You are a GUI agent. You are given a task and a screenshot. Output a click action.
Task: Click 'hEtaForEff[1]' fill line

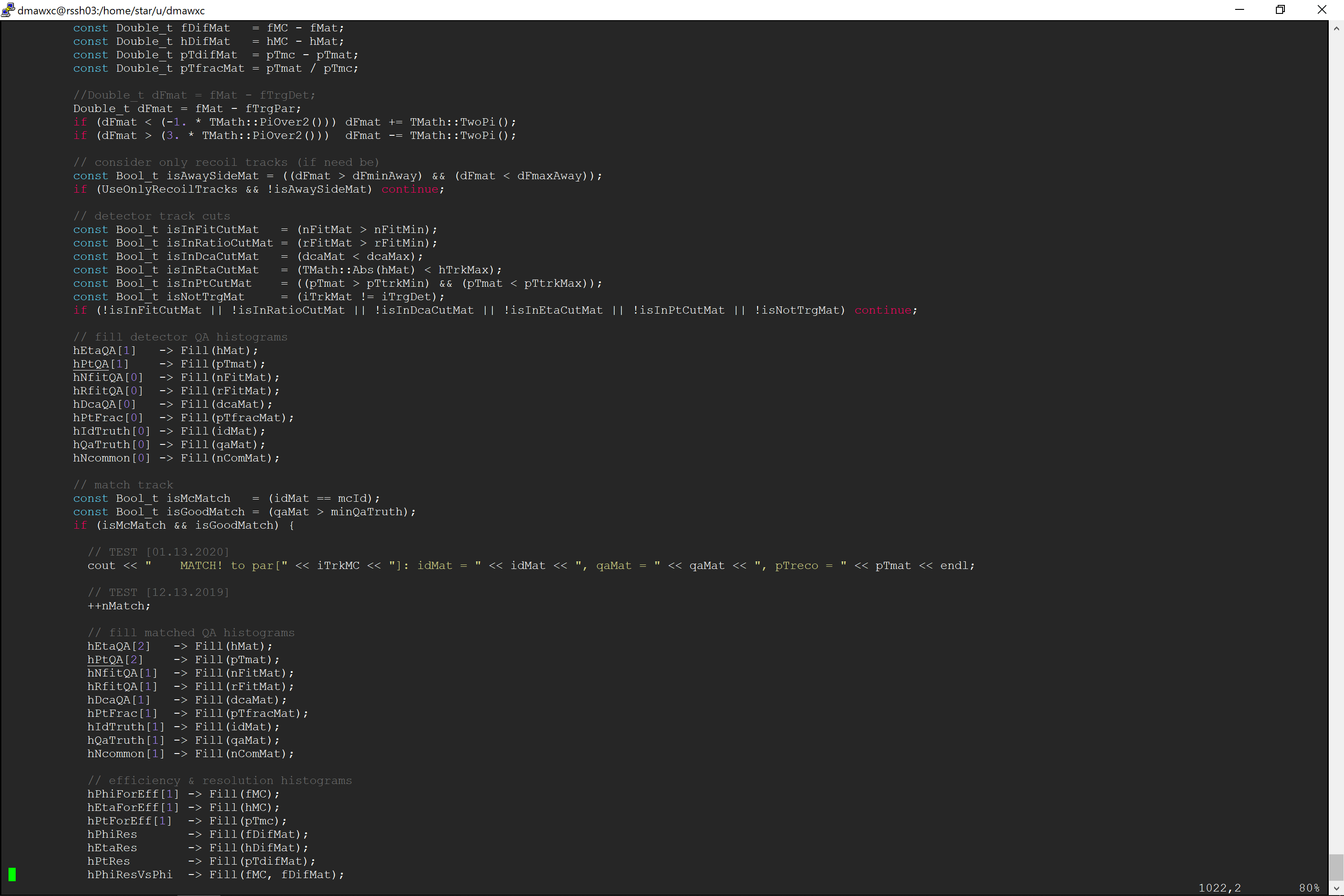tap(183, 807)
